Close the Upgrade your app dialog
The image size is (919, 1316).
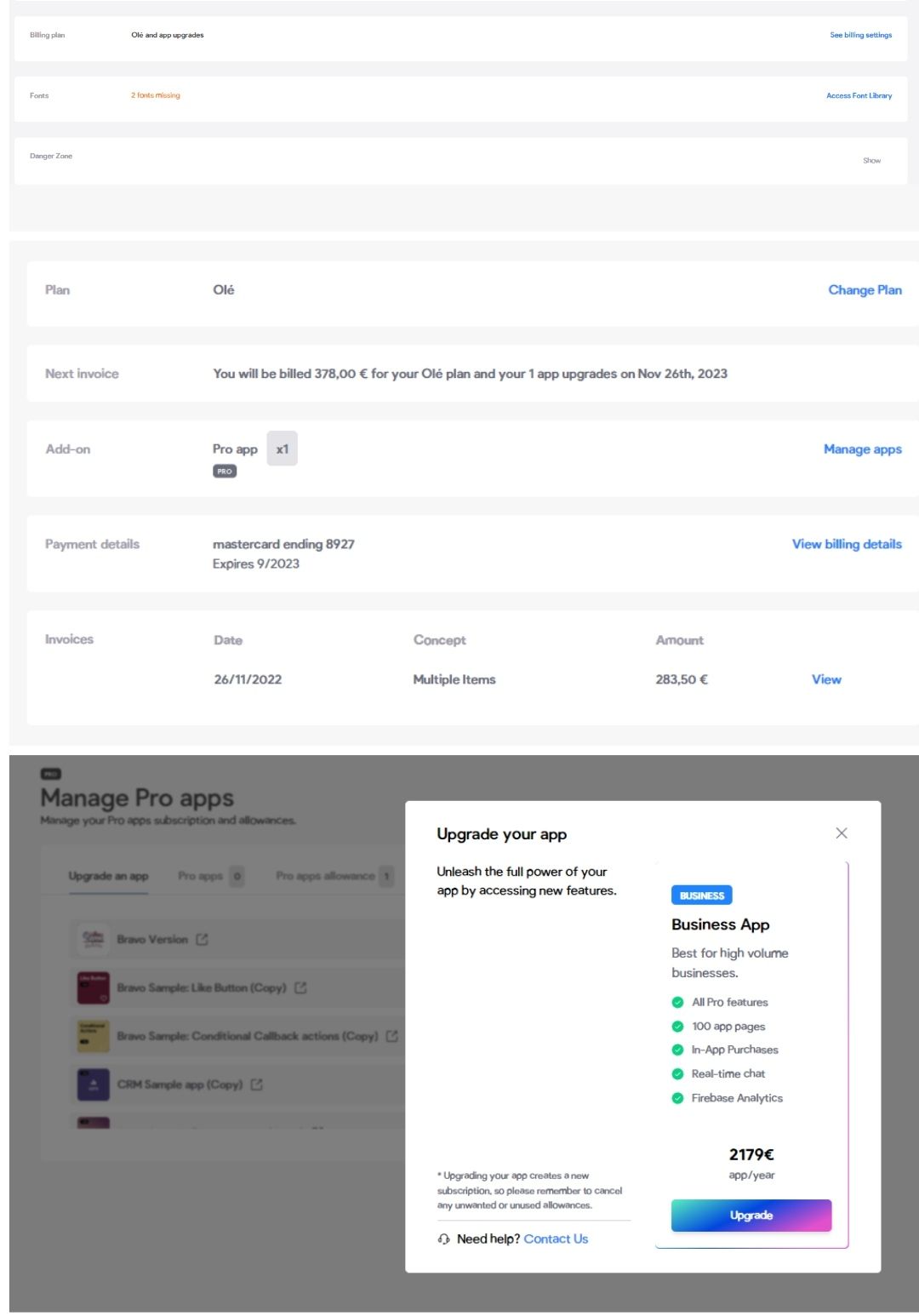[x=842, y=833]
